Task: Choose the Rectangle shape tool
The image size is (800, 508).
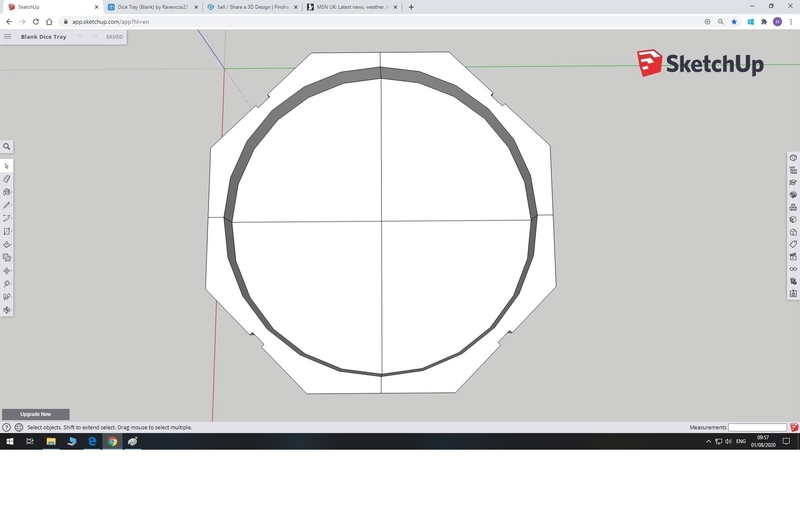Action: click(7, 232)
